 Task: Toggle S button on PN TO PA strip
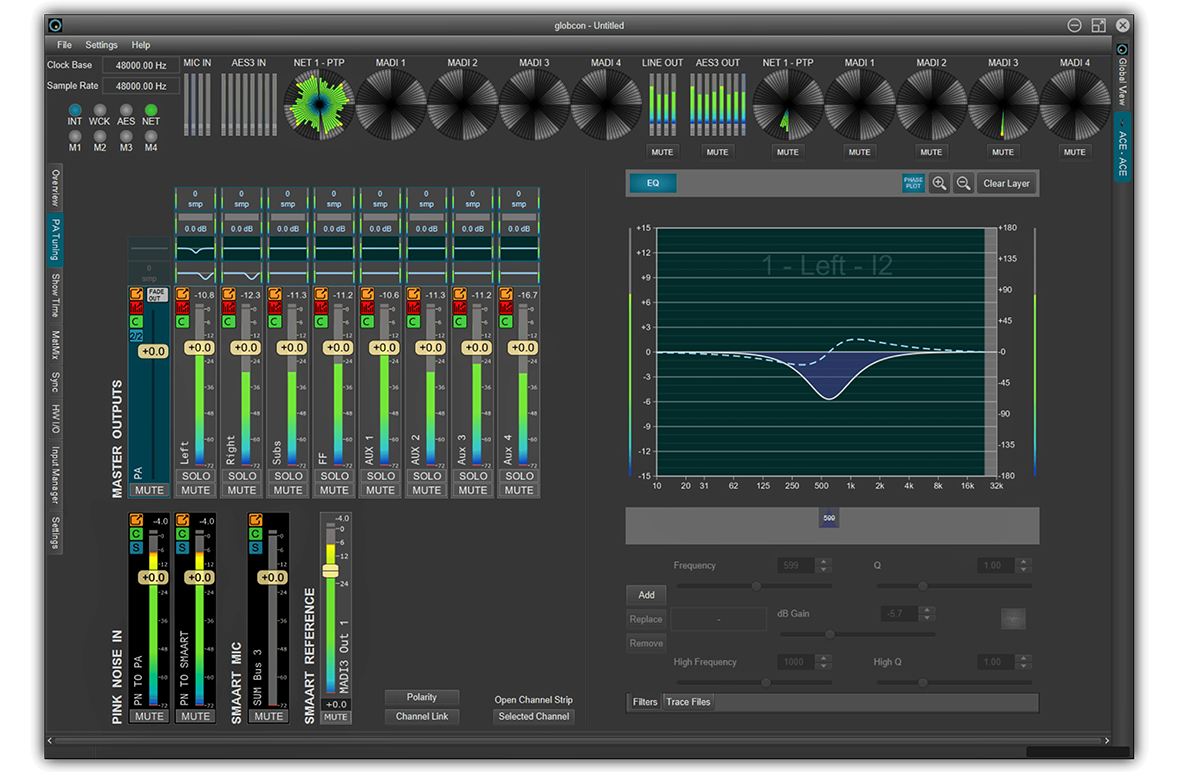[136, 548]
